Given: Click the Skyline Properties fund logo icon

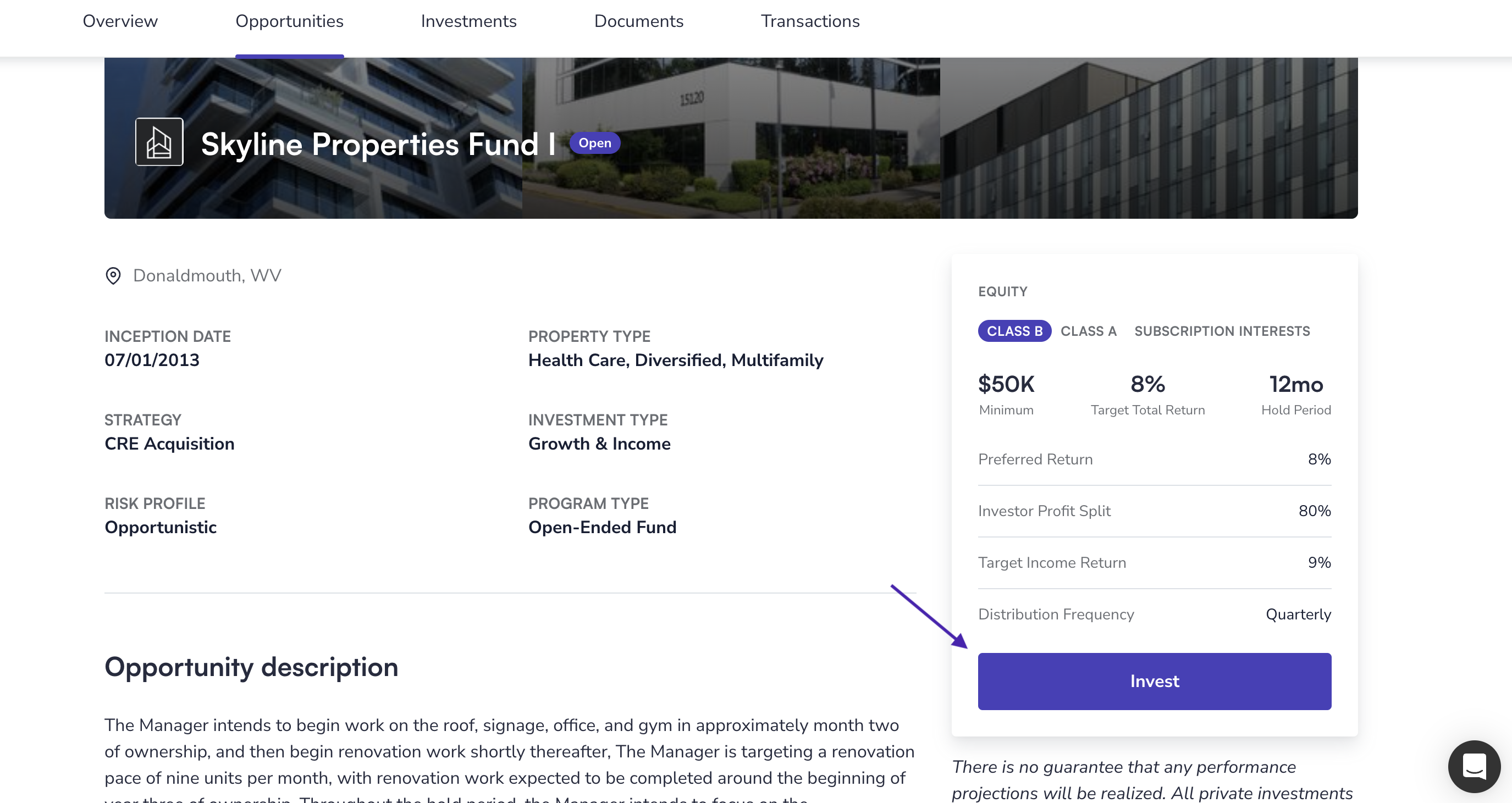Looking at the screenshot, I should tap(159, 142).
